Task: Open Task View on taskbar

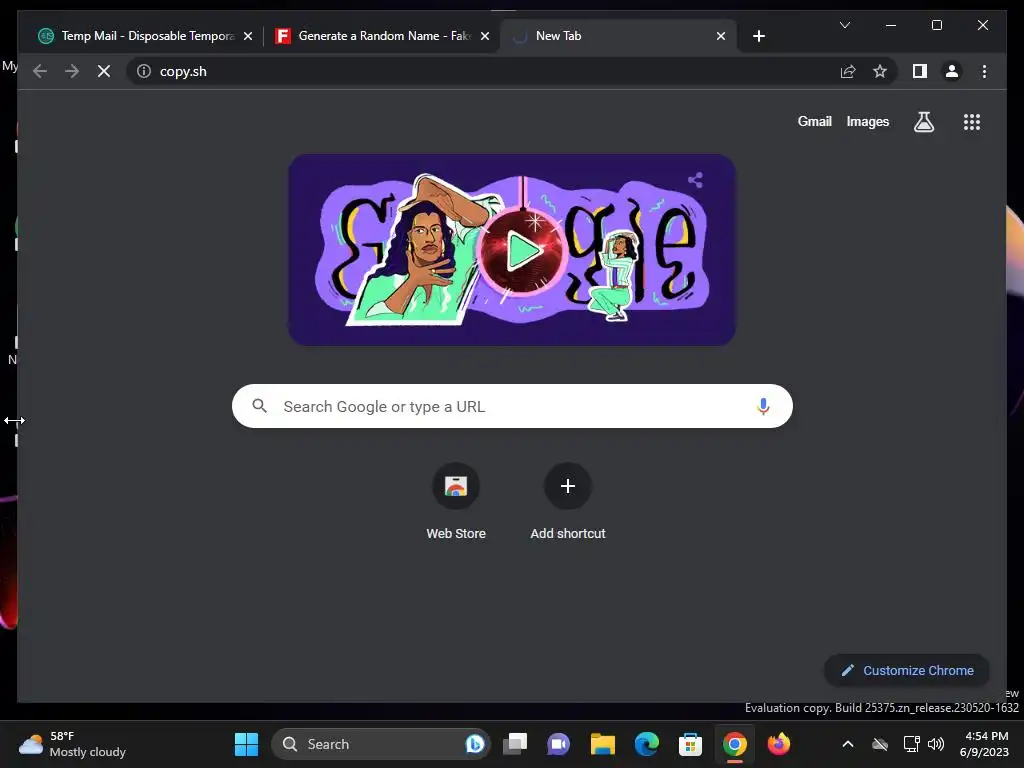Action: (x=515, y=744)
